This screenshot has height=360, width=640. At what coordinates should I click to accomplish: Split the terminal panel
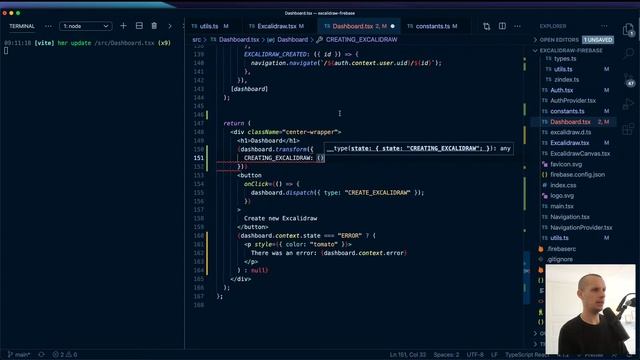[139, 26]
